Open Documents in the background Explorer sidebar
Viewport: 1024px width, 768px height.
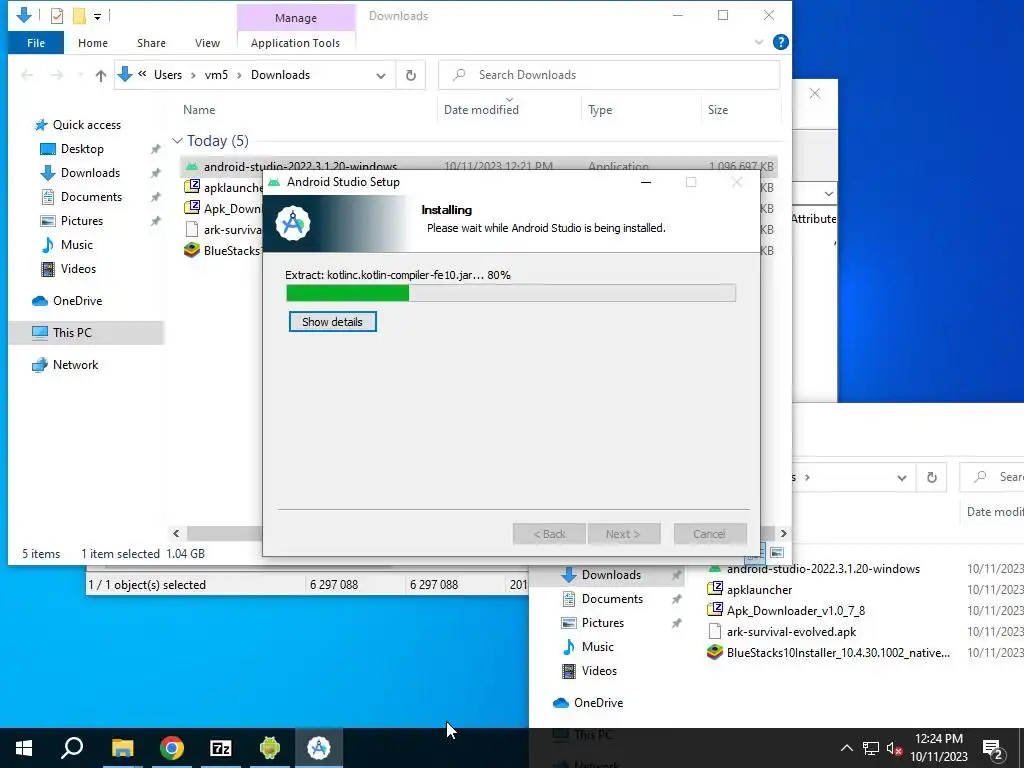coord(612,599)
